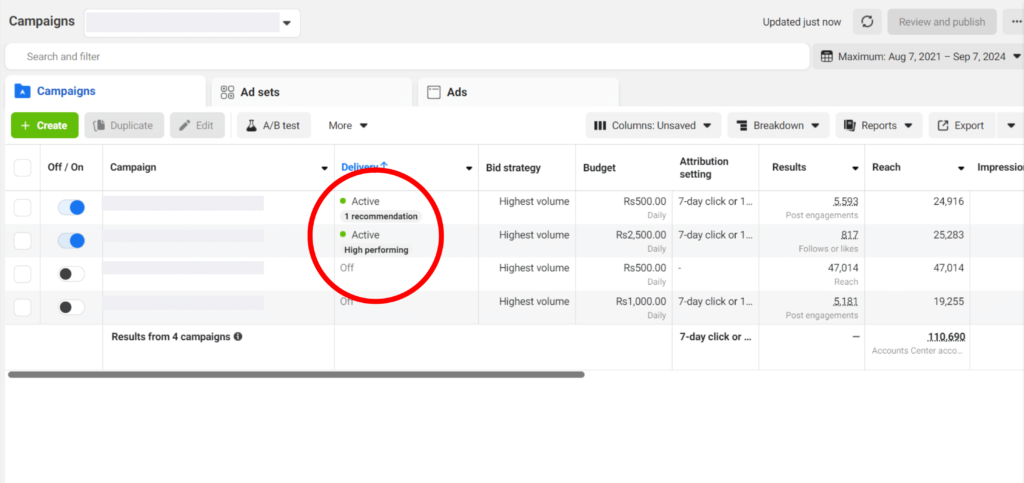Open the Breakdown dropdown
Image resolution: width=1024 pixels, height=483 pixels.
point(778,125)
